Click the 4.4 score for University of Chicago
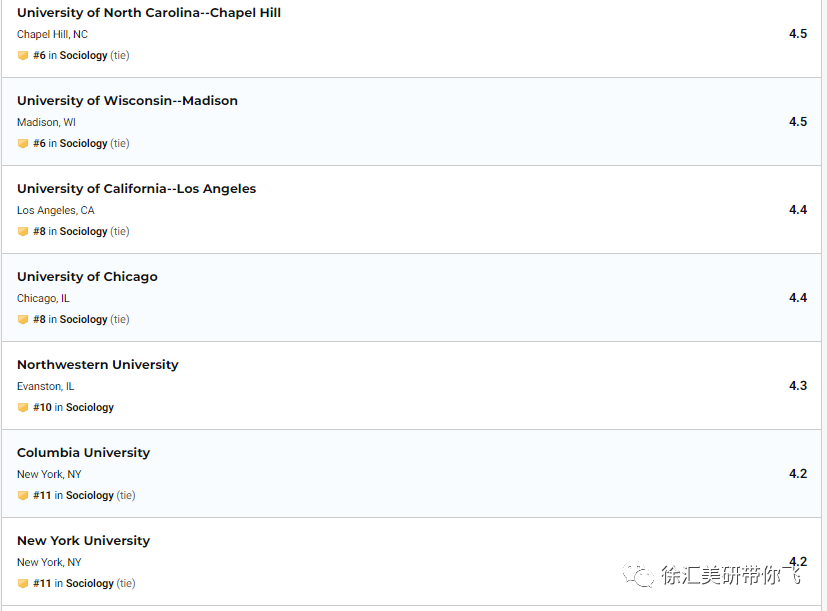827x611 pixels. point(798,298)
